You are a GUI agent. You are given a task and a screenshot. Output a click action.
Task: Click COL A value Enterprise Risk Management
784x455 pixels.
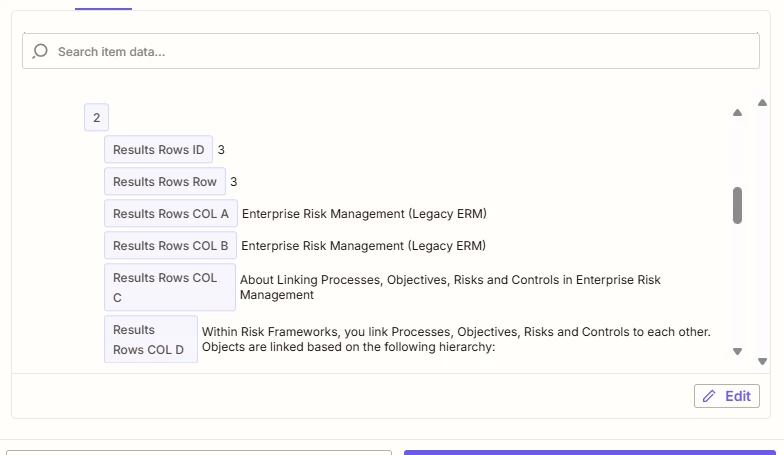pyautogui.click(x=364, y=214)
